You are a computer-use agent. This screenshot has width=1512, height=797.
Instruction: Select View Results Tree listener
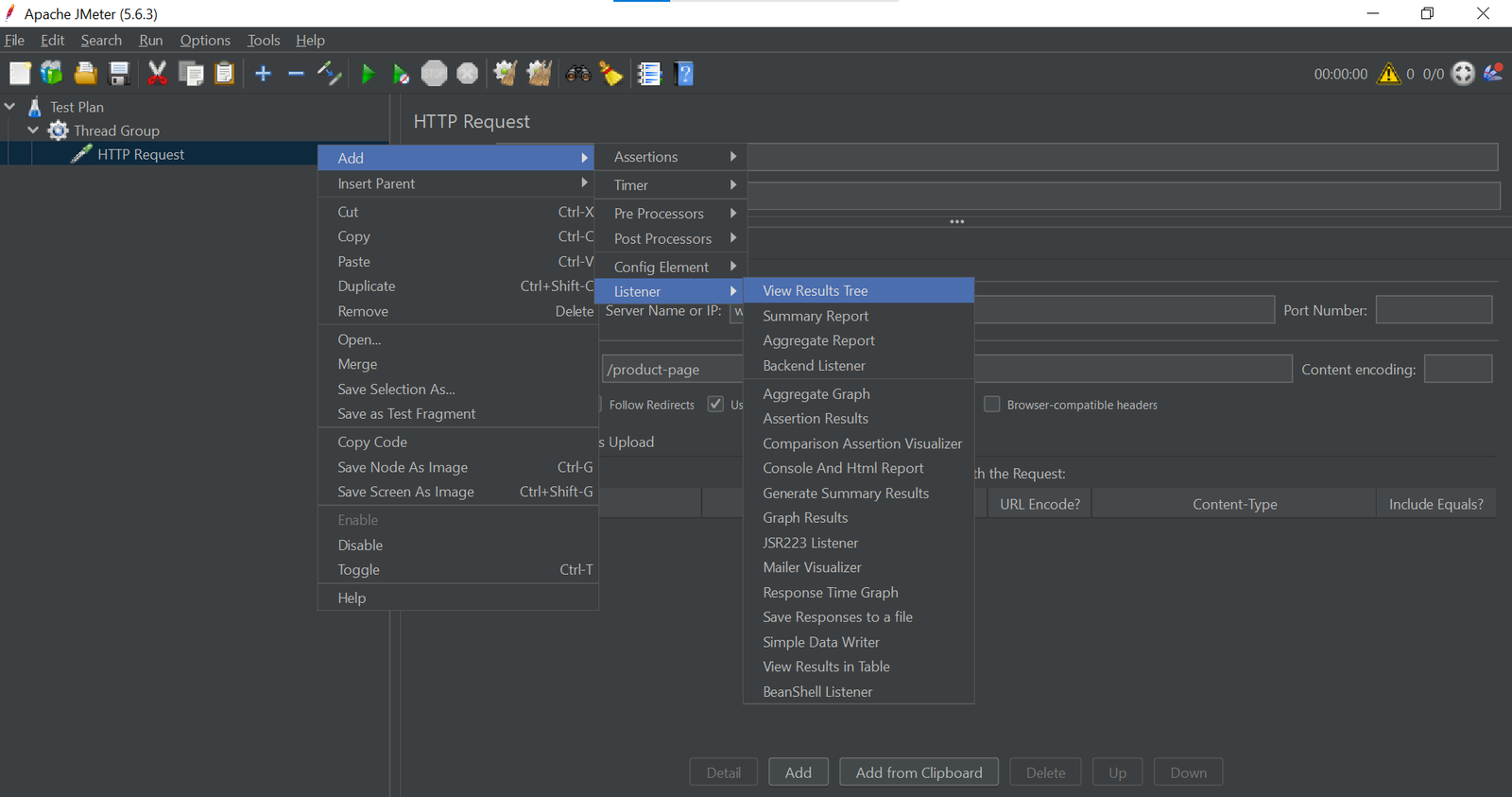click(859, 290)
